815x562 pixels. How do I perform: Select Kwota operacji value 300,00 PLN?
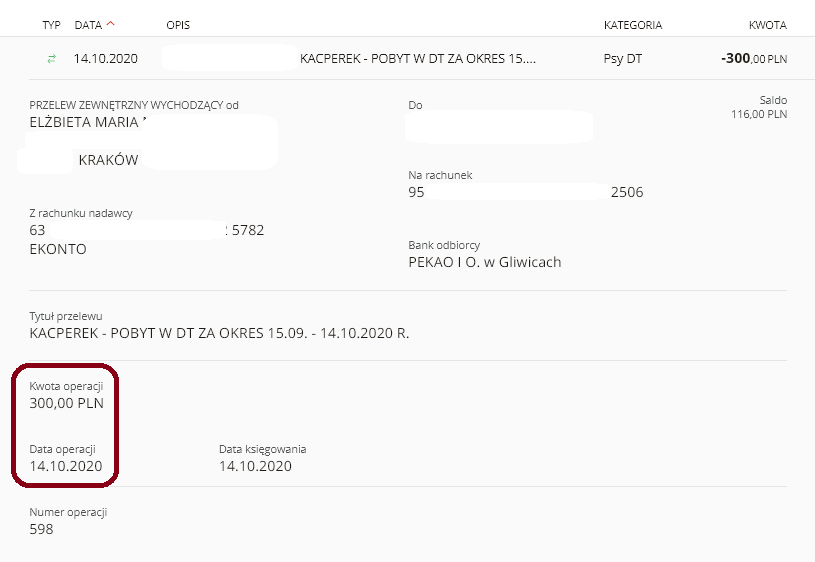[x=67, y=403]
